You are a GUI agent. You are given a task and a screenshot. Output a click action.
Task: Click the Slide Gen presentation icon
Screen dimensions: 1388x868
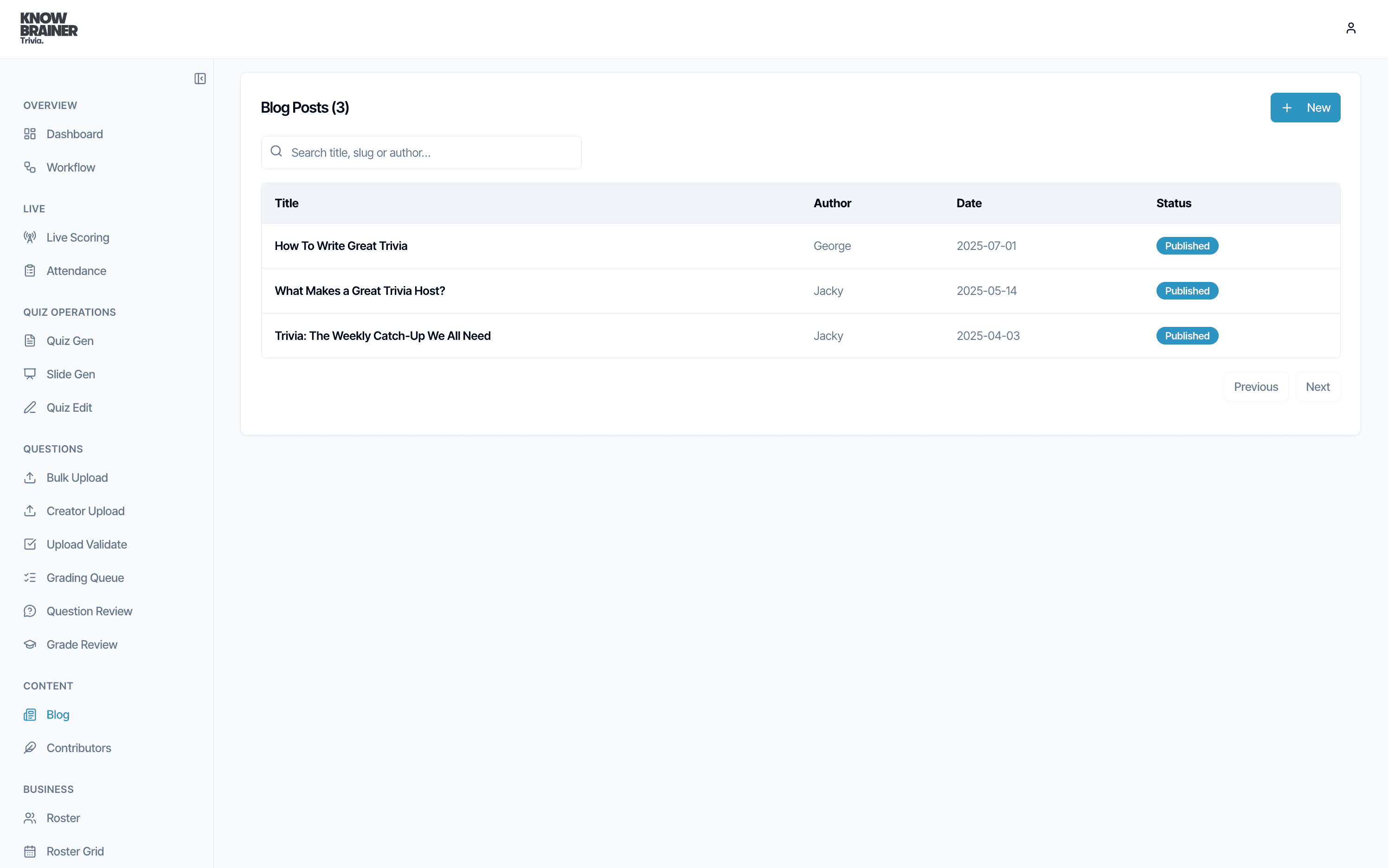(x=30, y=374)
